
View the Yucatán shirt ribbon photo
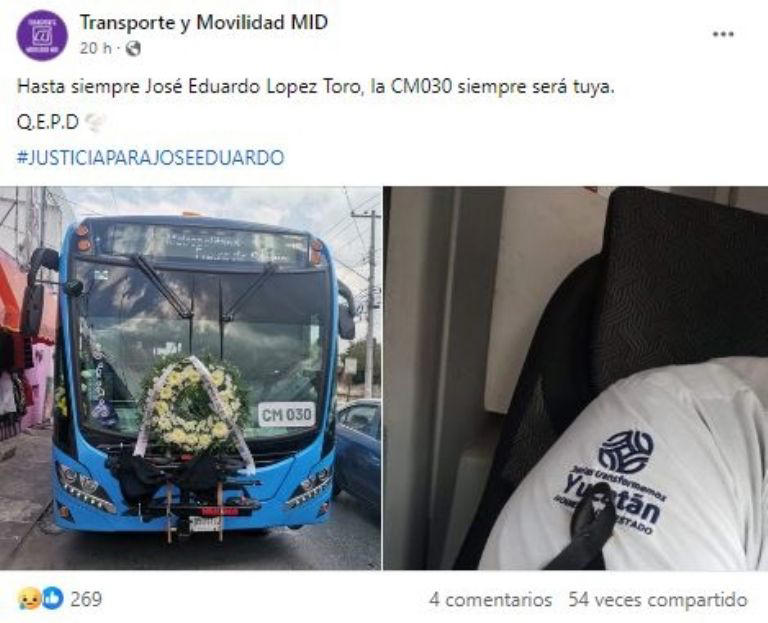click(576, 378)
